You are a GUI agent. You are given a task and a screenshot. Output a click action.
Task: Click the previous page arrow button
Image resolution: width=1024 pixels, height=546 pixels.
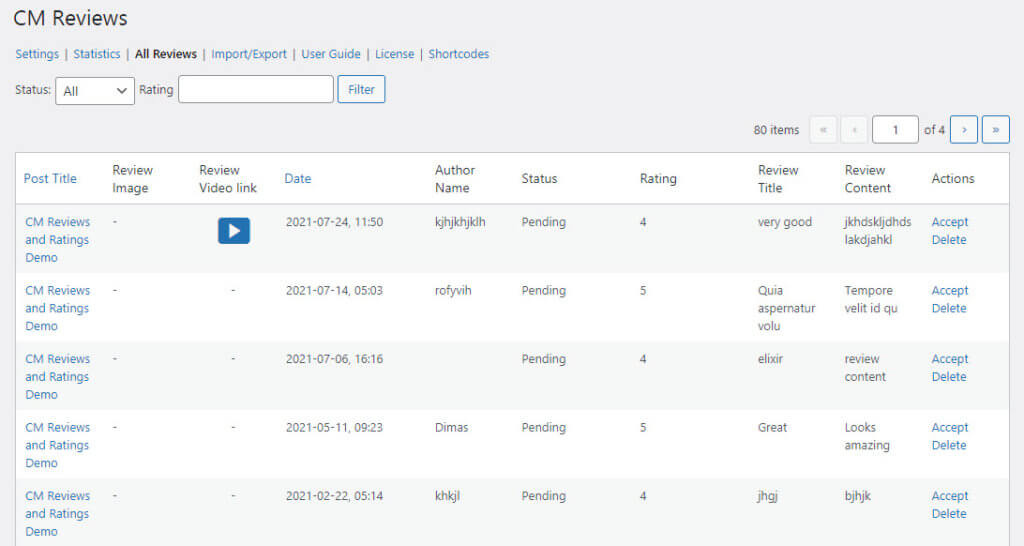[x=854, y=129]
